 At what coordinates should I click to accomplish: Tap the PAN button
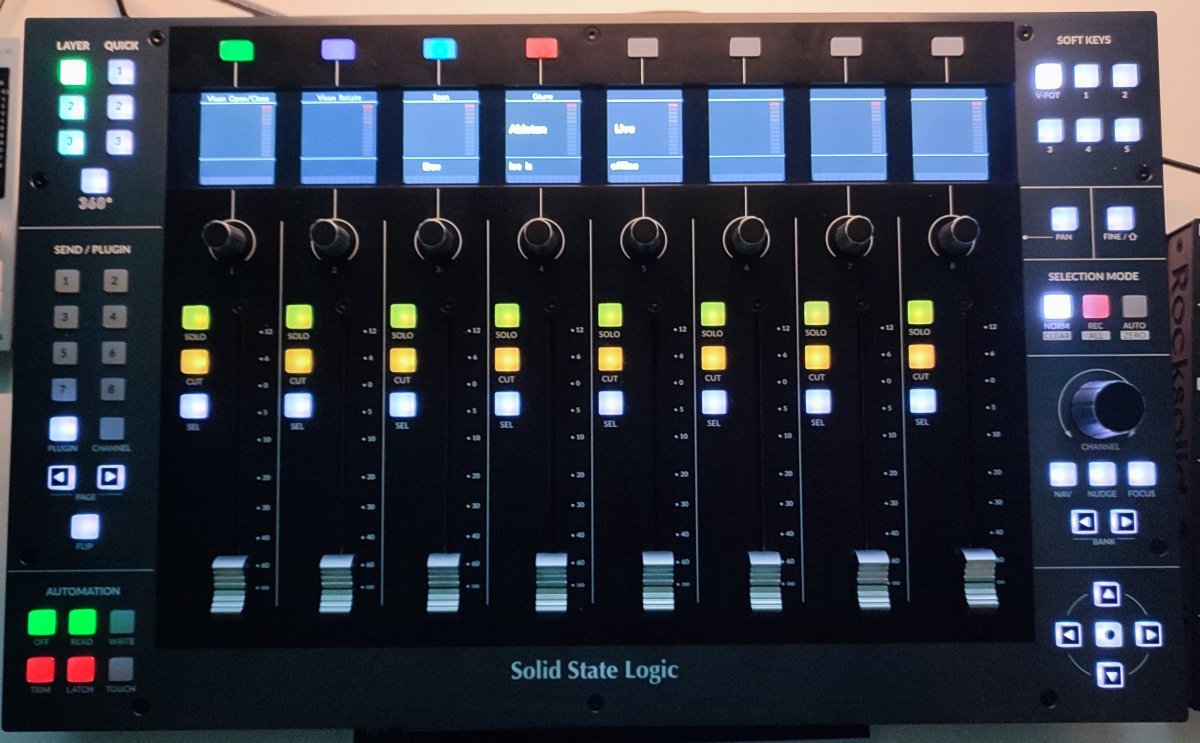click(1064, 218)
